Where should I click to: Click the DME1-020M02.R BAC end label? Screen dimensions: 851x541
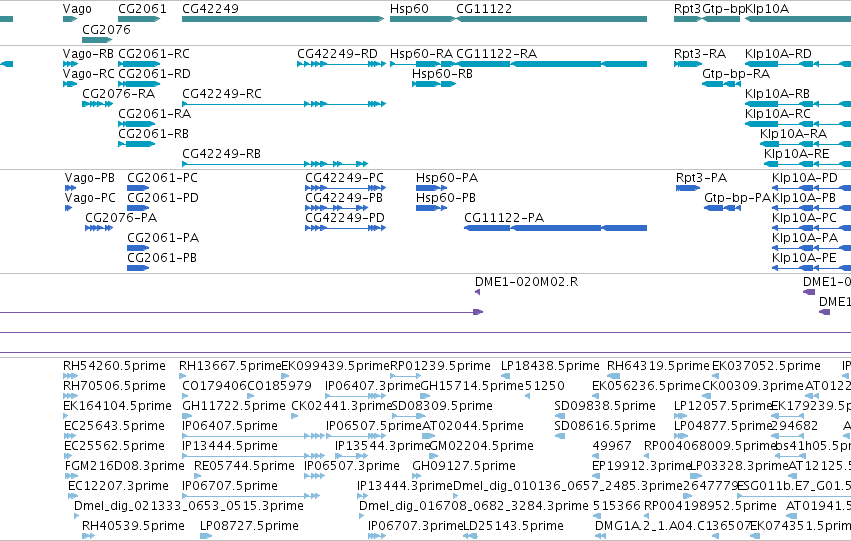[526, 282]
